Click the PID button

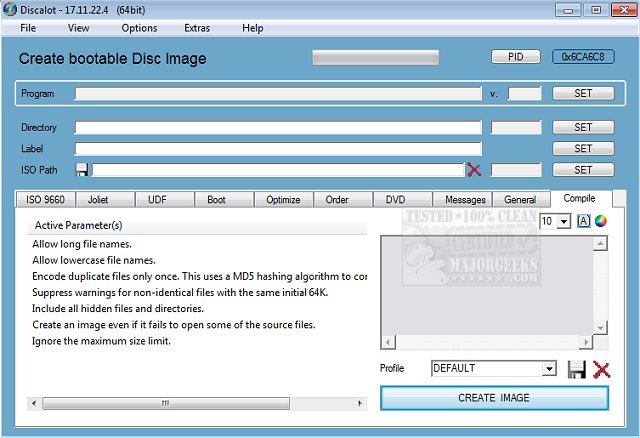[x=516, y=57]
